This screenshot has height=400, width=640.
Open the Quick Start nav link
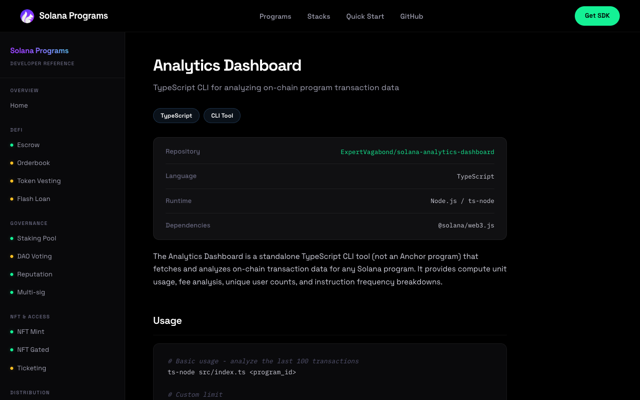[365, 16]
